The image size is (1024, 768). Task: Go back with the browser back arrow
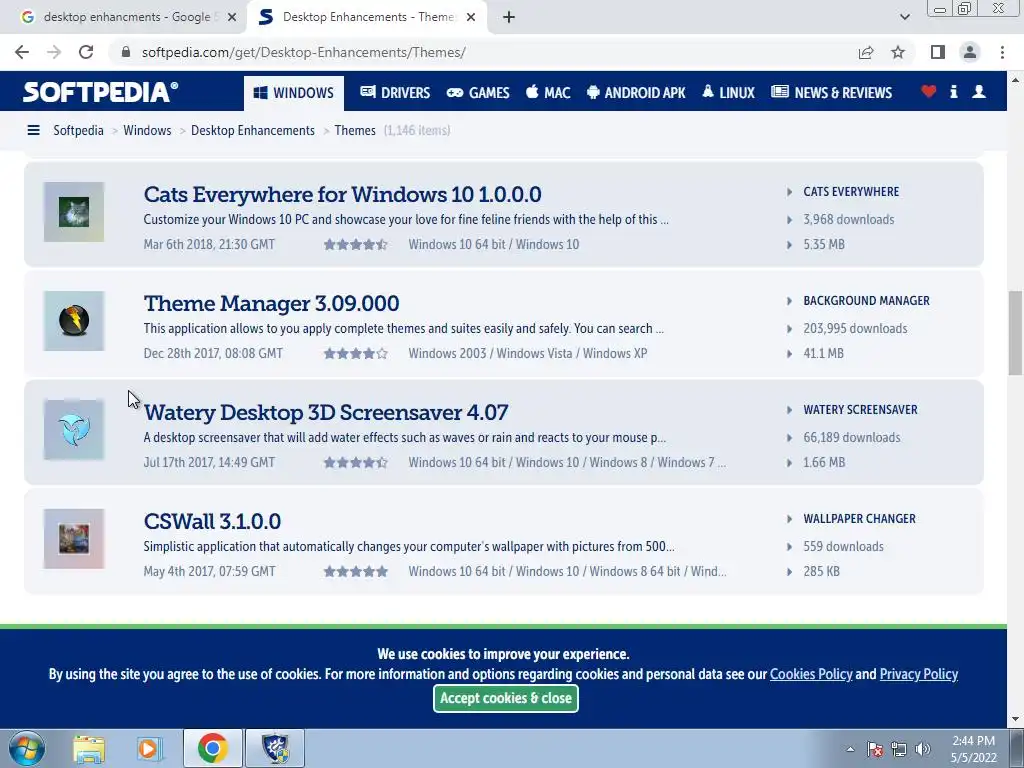(22, 52)
